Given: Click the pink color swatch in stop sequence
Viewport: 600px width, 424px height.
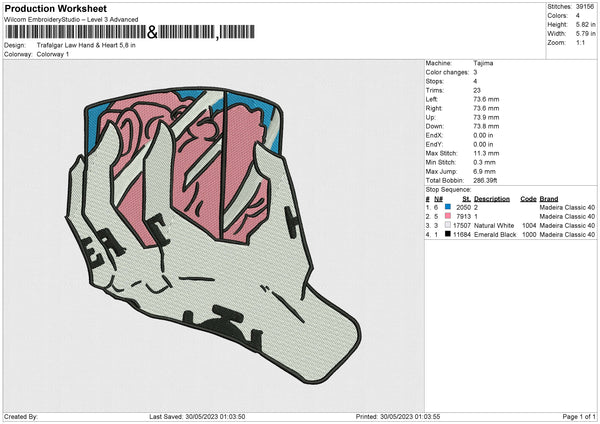Looking at the screenshot, I should coord(448,216).
